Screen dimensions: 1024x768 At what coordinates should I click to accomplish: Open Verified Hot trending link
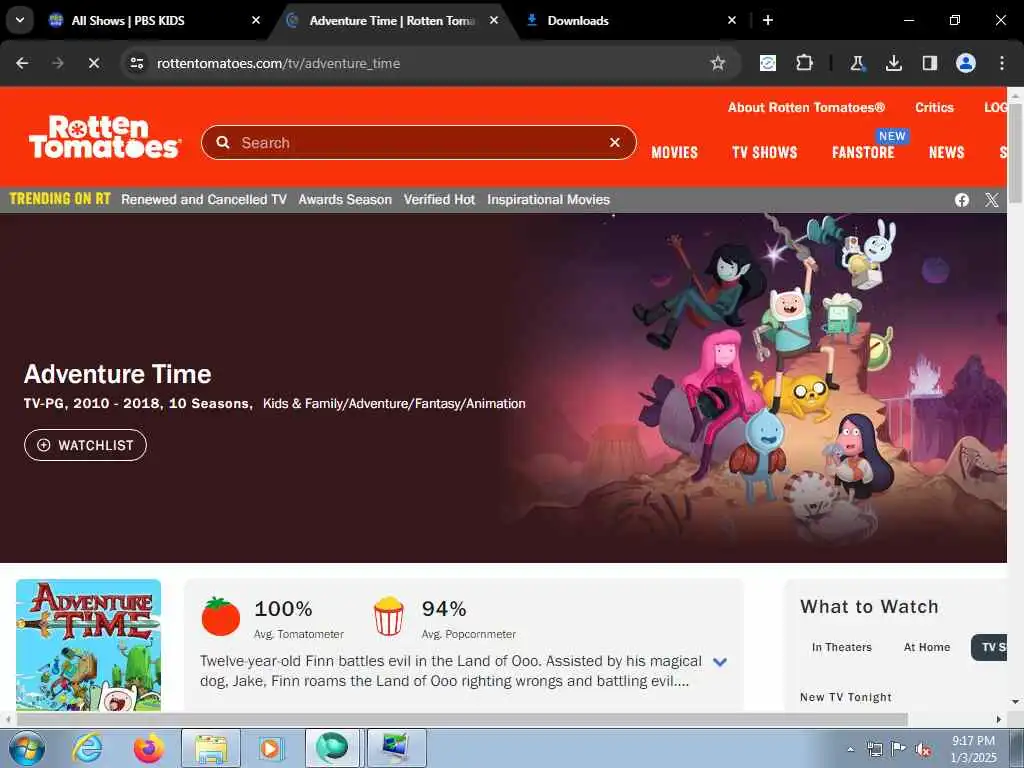point(440,200)
